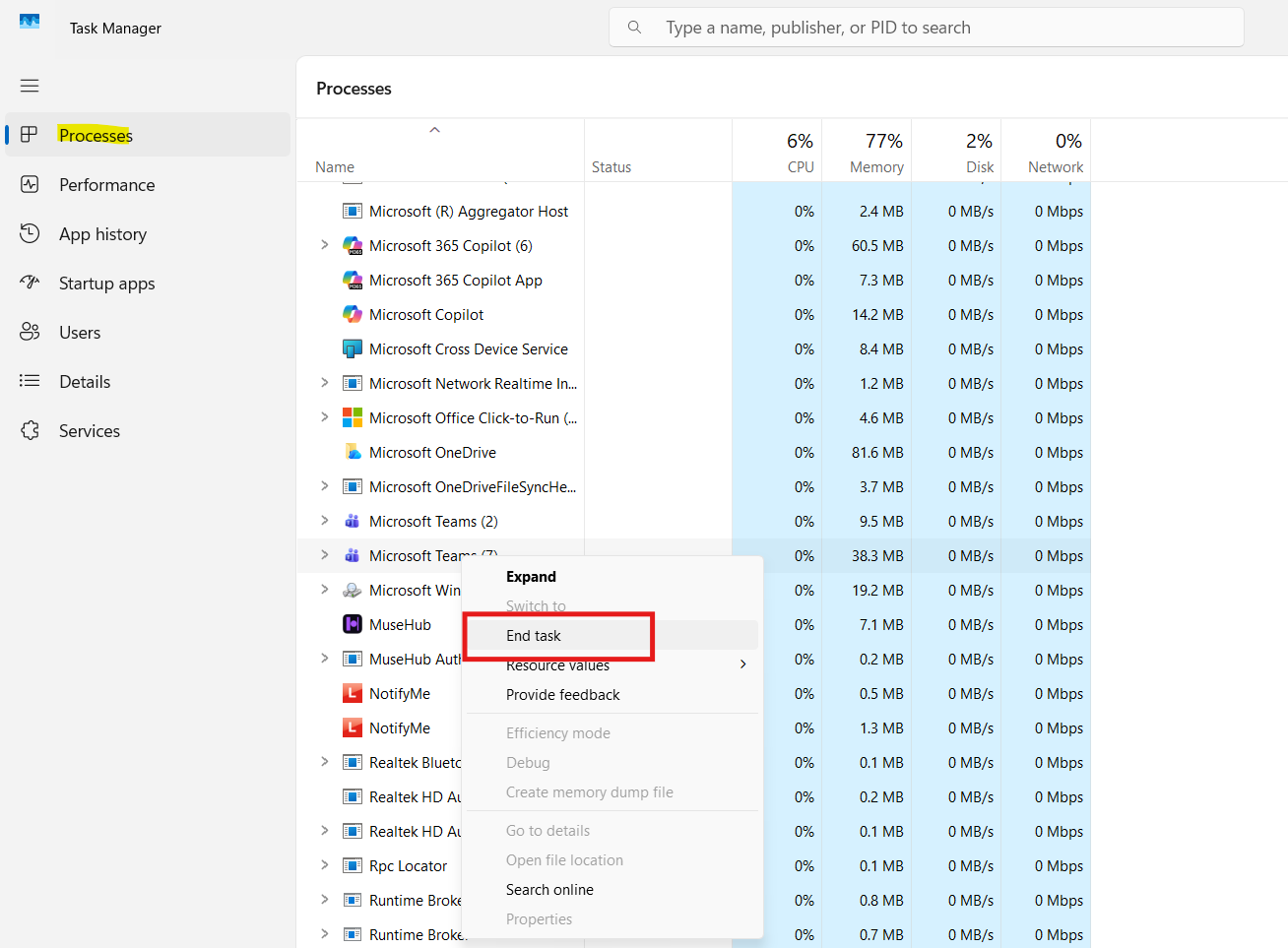Click the MuseHub process icon

(x=353, y=624)
